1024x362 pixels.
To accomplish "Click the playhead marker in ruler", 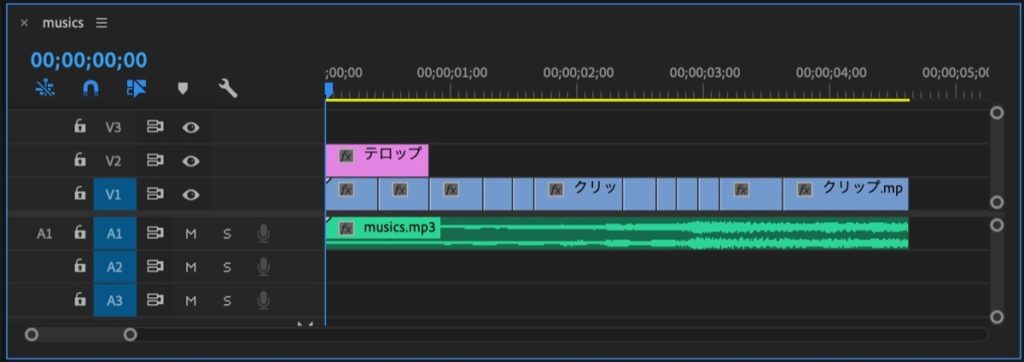I will tap(329, 90).
